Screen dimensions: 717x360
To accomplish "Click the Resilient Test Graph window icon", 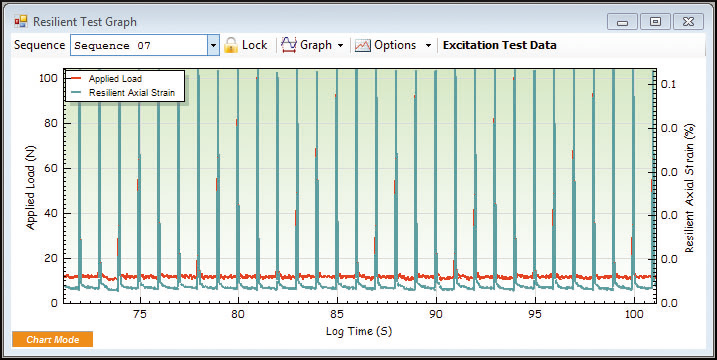I will point(21,21).
